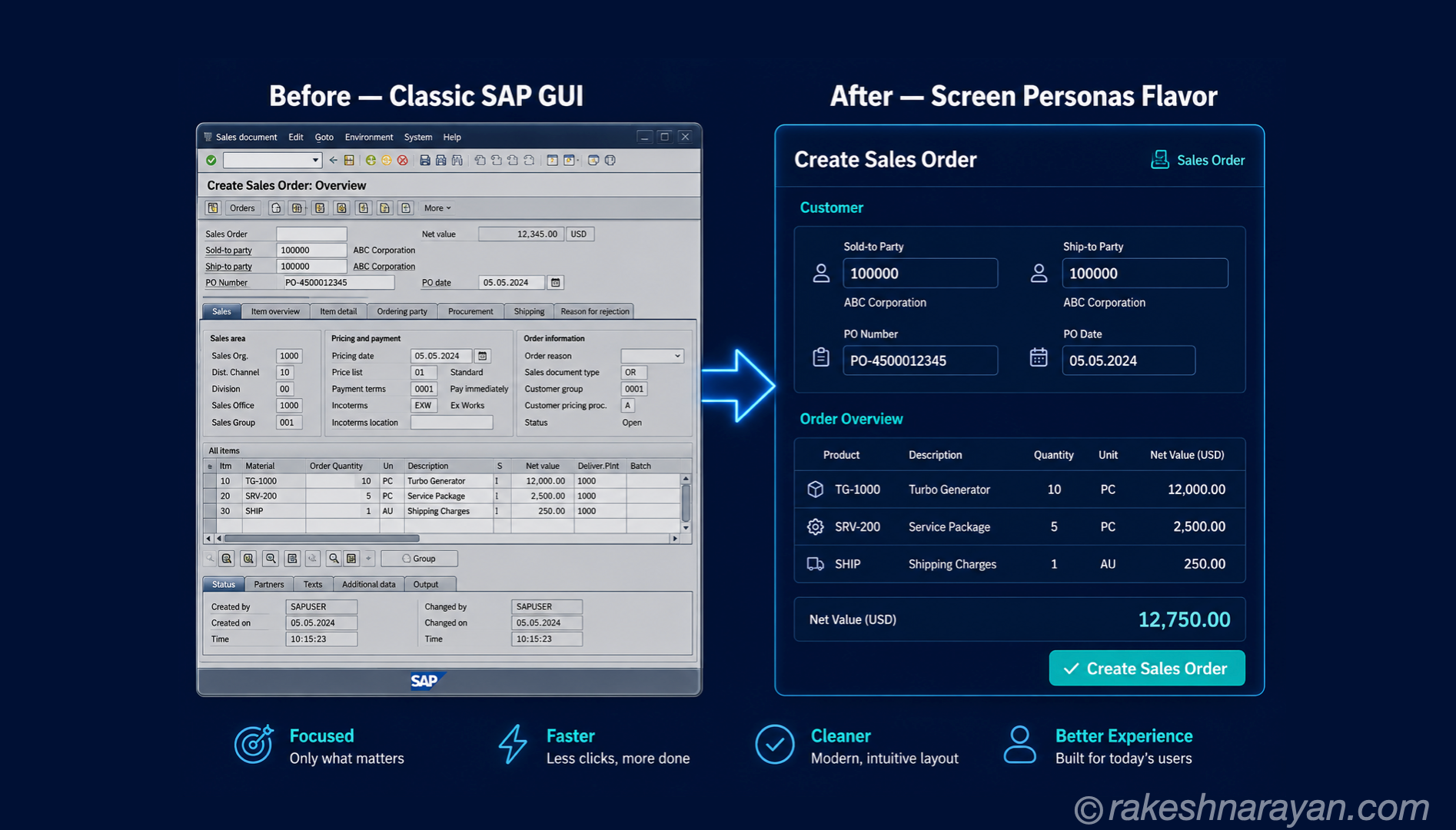The width and height of the screenshot is (1456, 830).
Task: Click the Ship-to party underlined label
Action: (x=228, y=267)
